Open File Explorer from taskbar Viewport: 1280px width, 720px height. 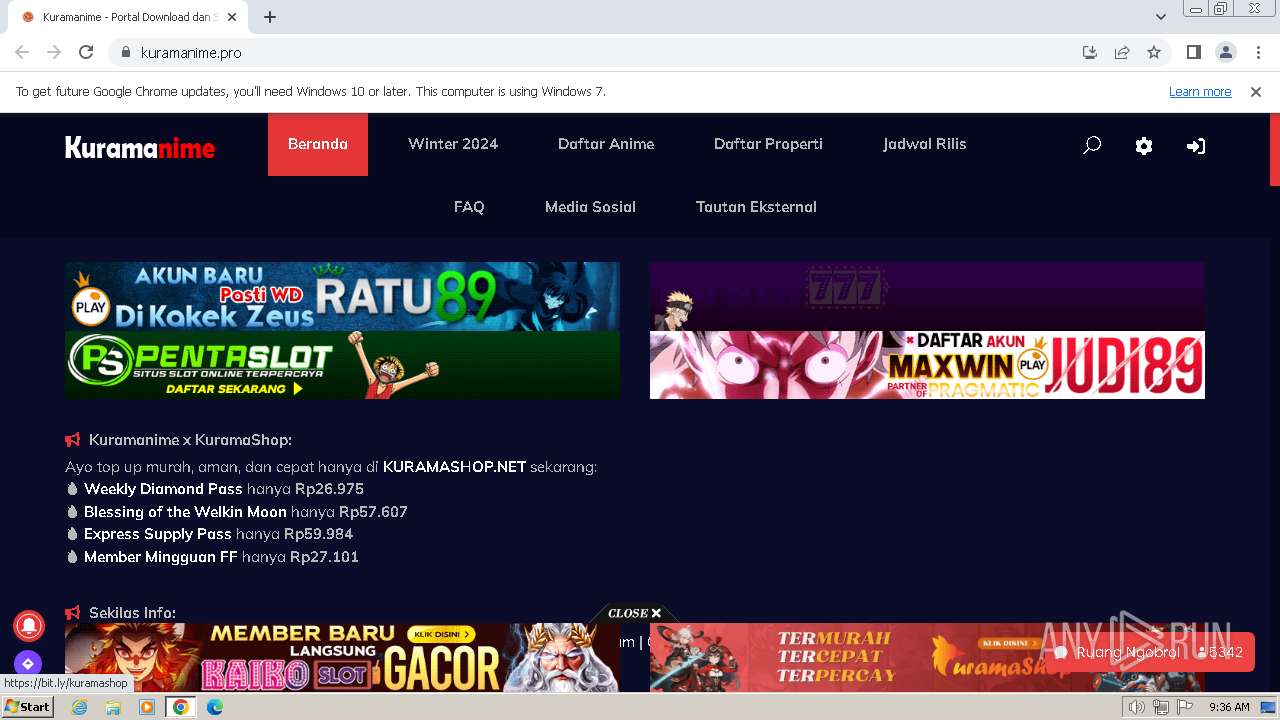pos(113,707)
